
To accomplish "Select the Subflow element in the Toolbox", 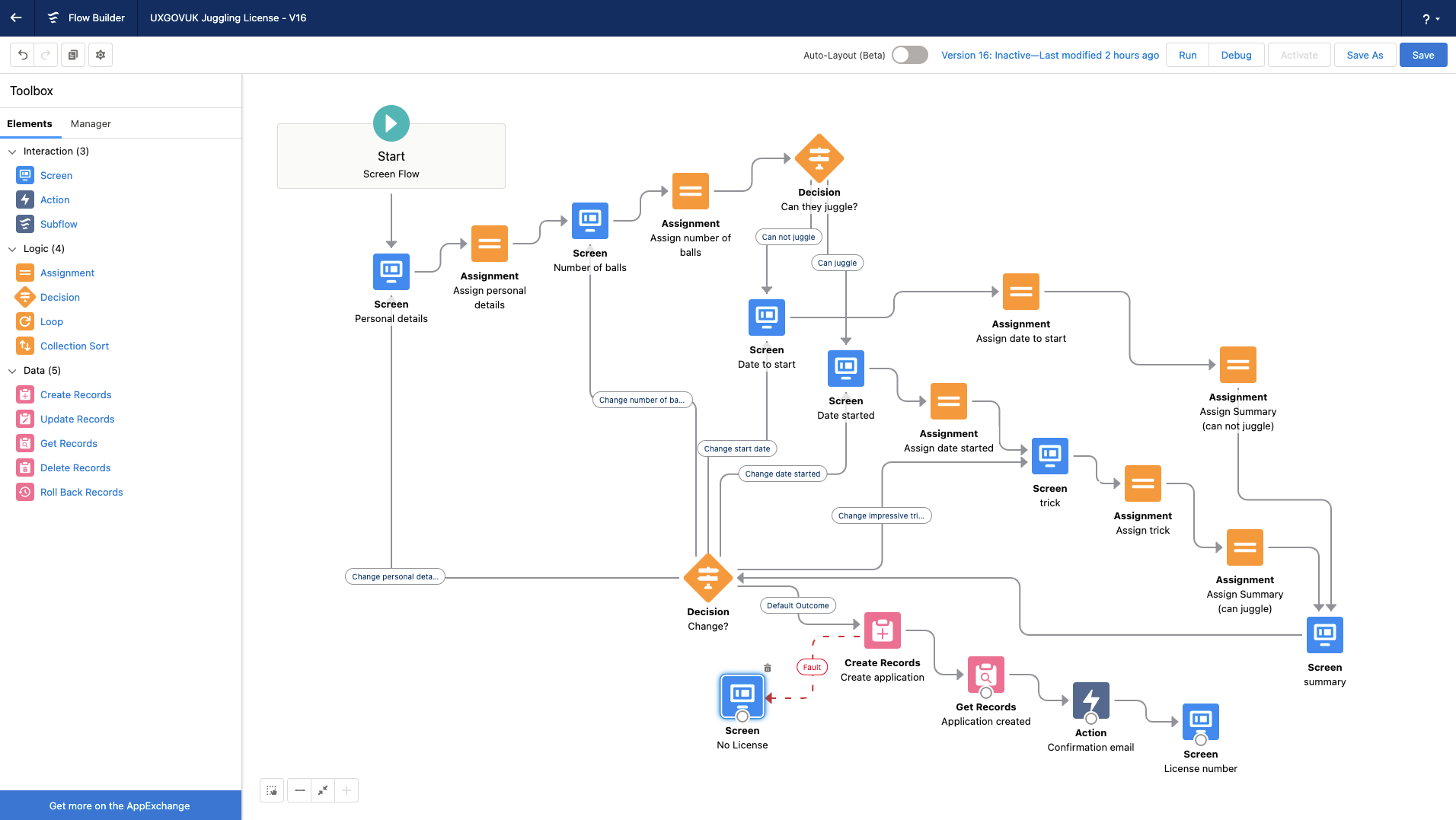I will click(x=58, y=224).
